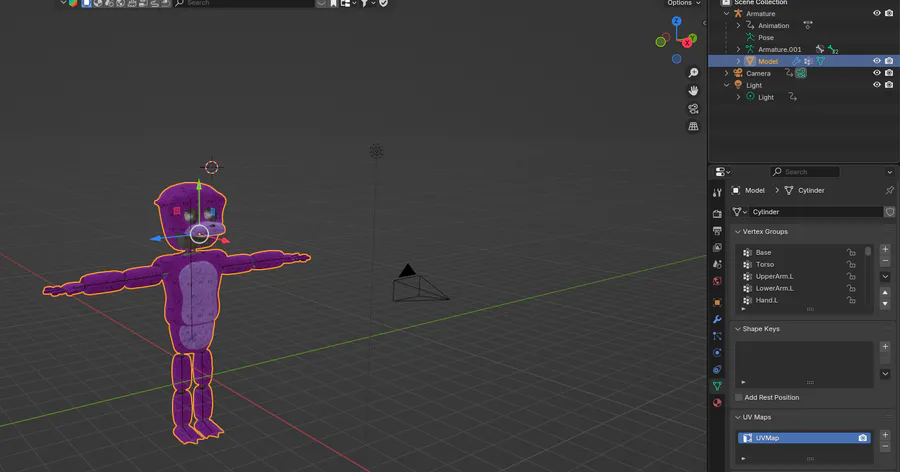Add a new vertex group with plus button
This screenshot has width=900, height=472.
pyautogui.click(x=885, y=249)
